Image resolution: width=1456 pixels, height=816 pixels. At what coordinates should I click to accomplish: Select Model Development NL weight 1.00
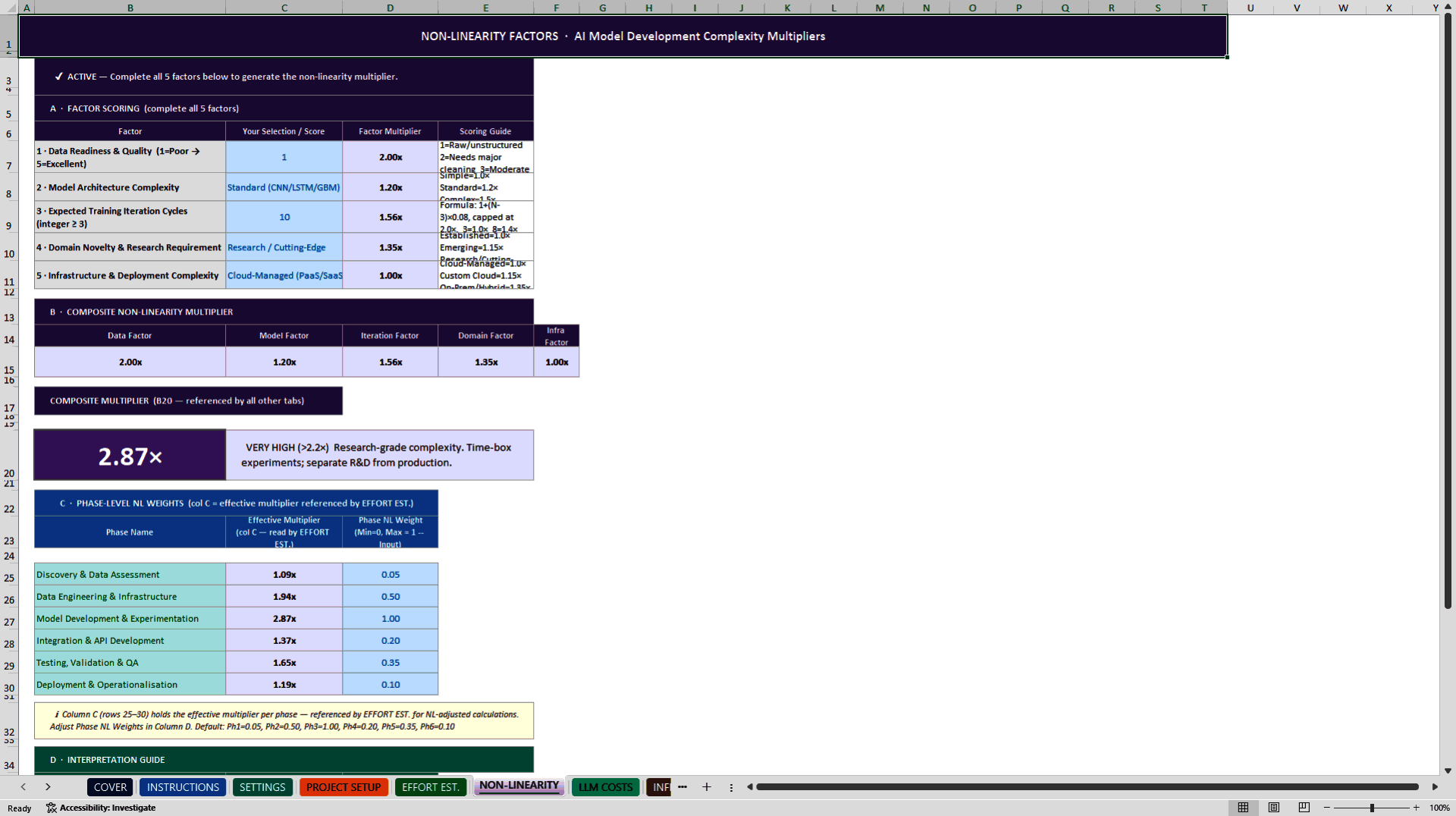click(x=390, y=619)
